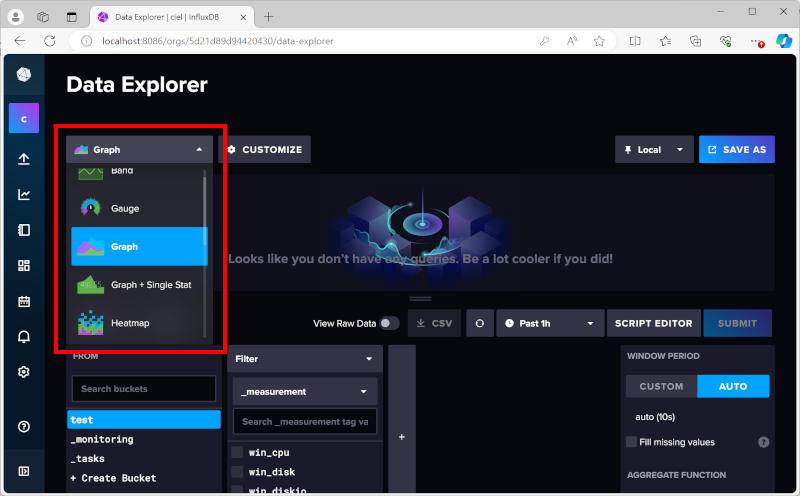Click browser profile avatar icon

[x=15, y=17]
